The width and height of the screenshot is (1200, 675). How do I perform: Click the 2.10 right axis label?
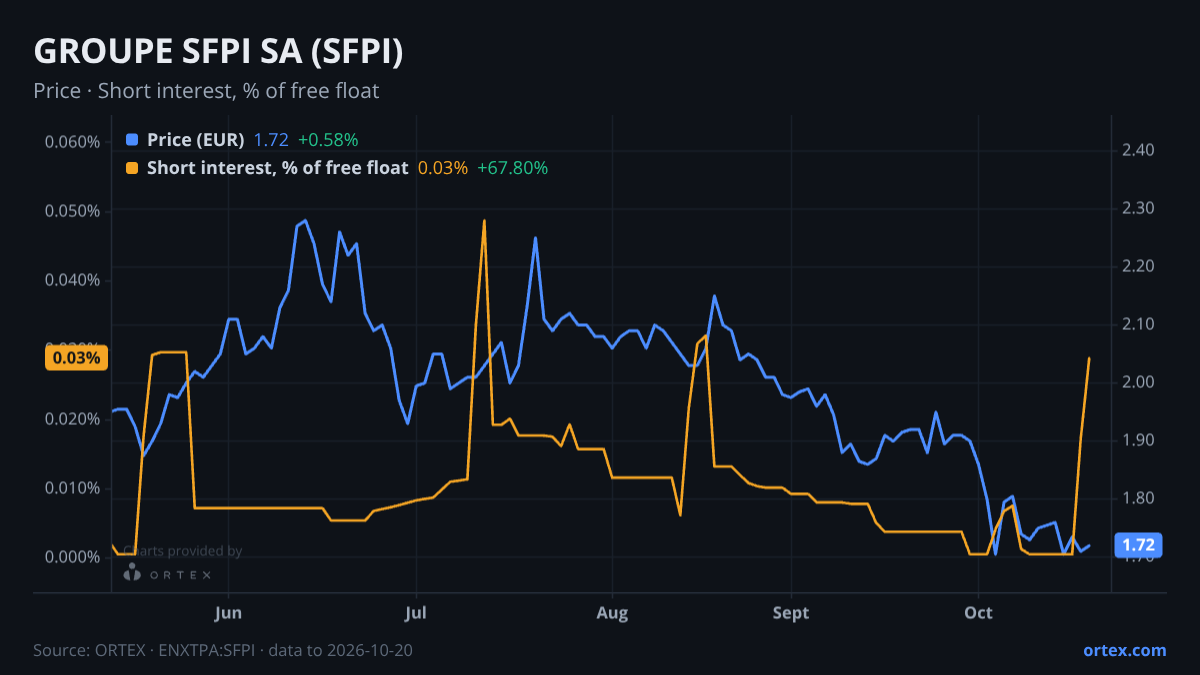(x=1139, y=325)
